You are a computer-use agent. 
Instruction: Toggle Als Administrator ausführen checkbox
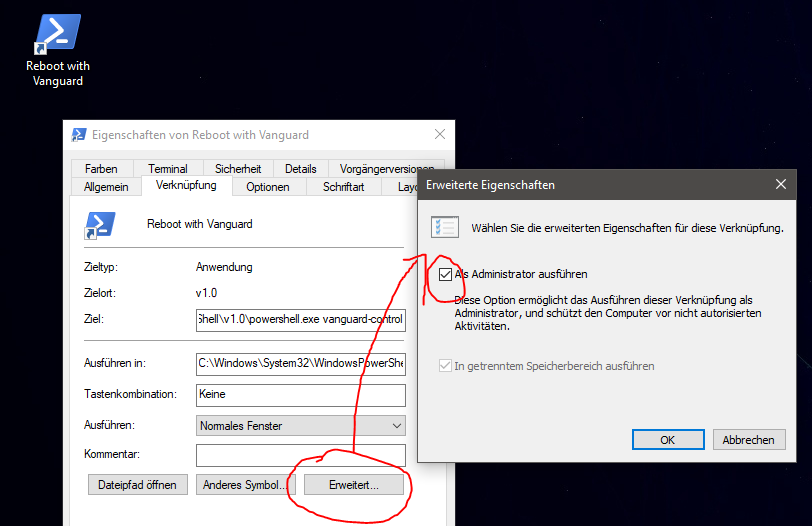pyautogui.click(x=445, y=274)
